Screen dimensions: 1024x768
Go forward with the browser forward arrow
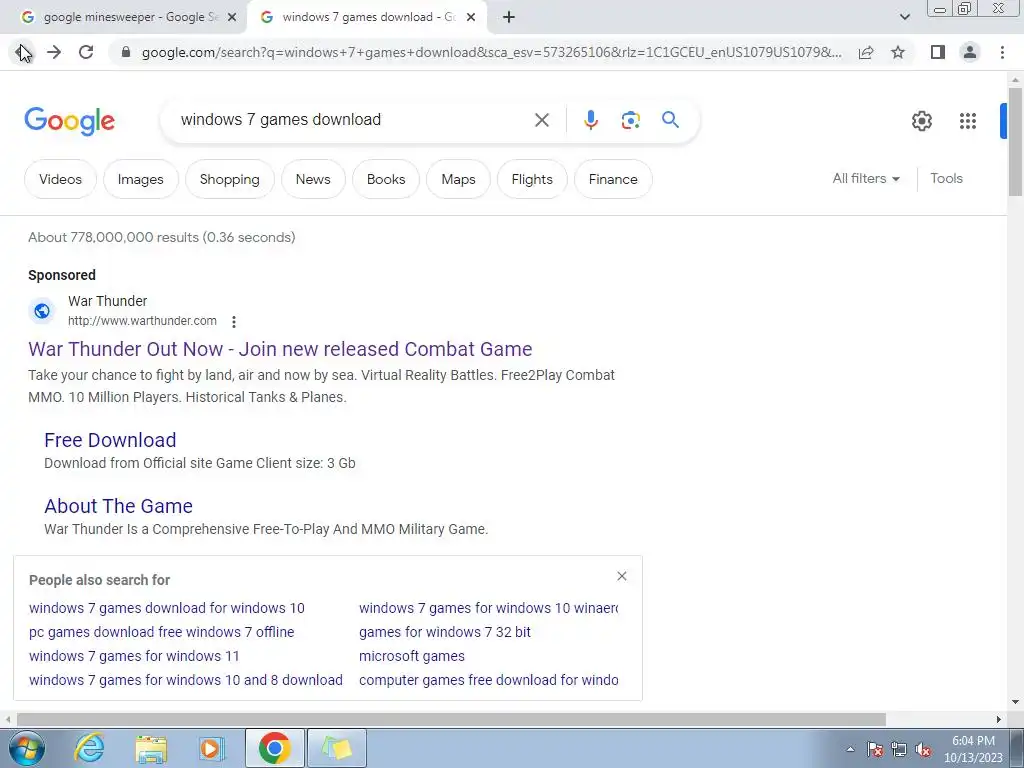(54, 52)
